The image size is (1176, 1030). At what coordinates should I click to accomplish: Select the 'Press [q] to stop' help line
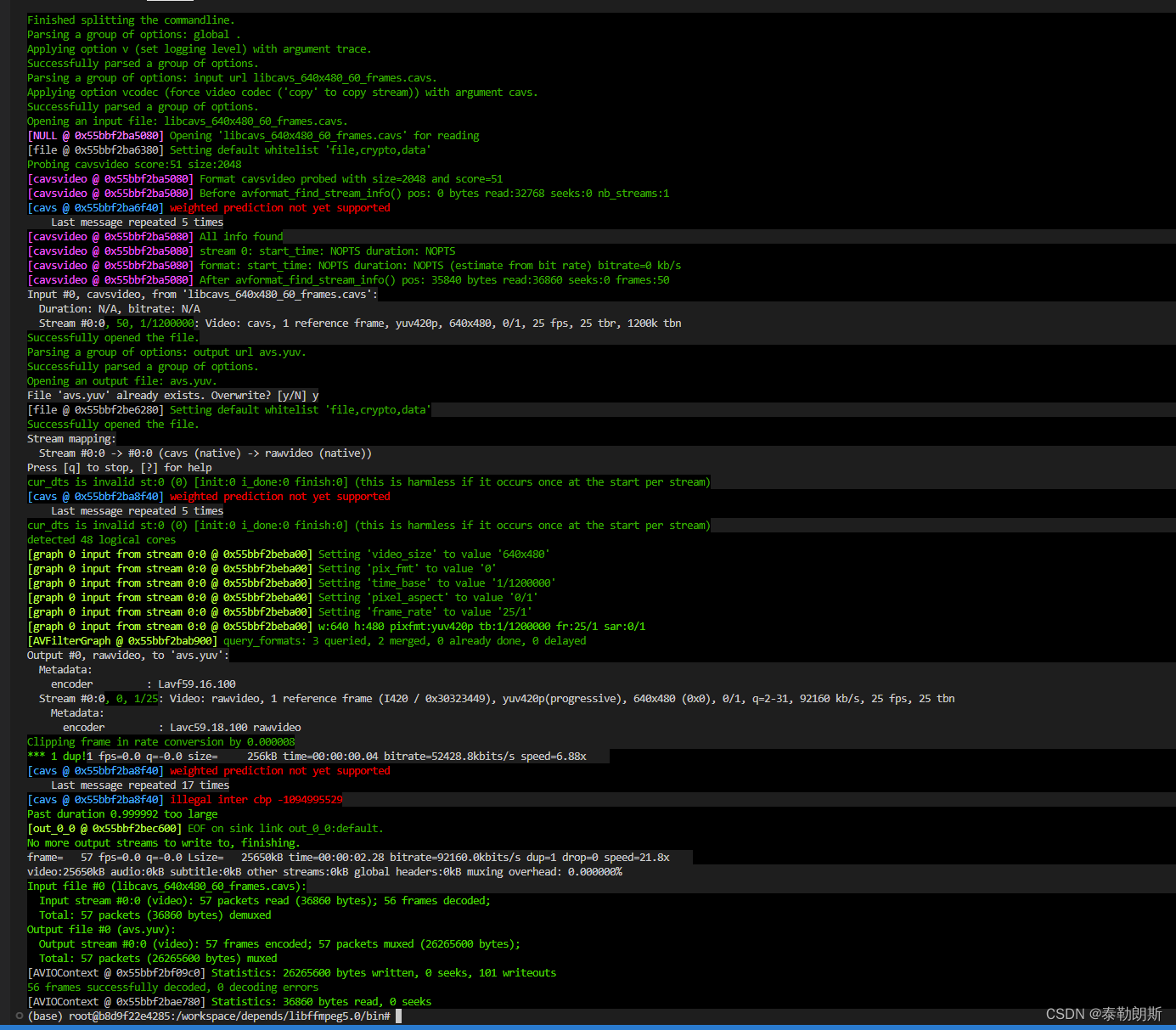click(119, 467)
